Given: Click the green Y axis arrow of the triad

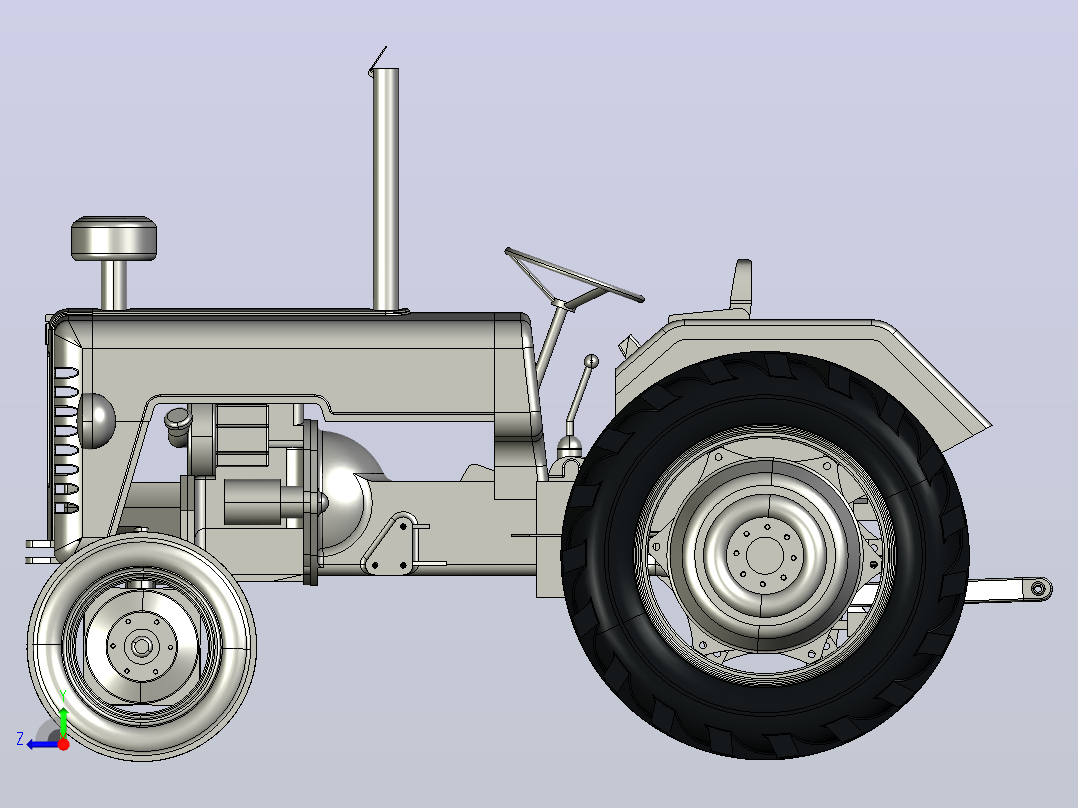Looking at the screenshot, I should (x=63, y=722).
